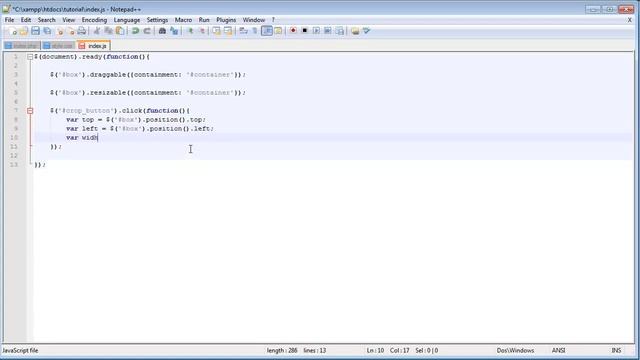Toggle Word wrap in the toolbar

pos(243,31)
